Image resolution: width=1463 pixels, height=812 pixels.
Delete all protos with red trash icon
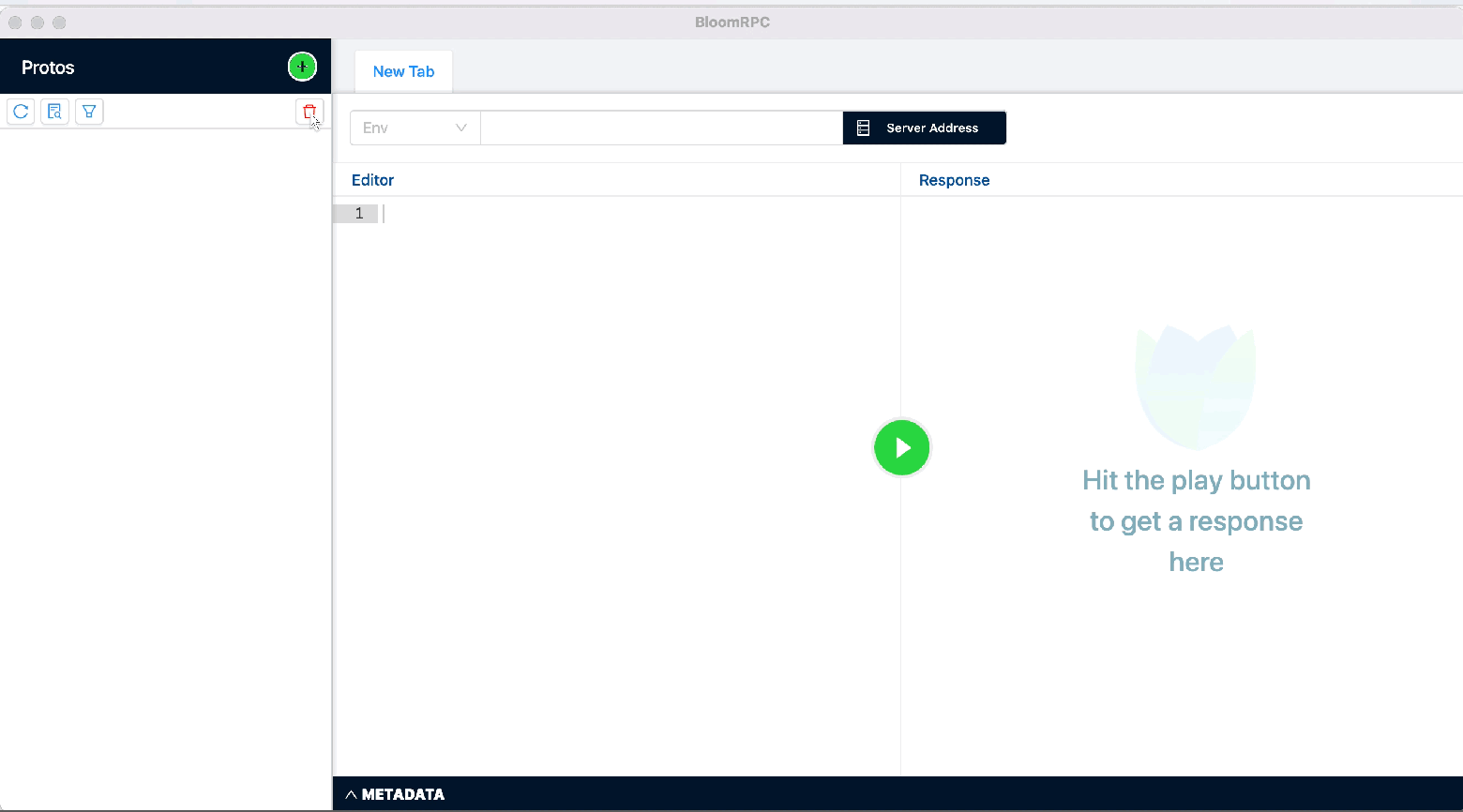tap(309, 112)
